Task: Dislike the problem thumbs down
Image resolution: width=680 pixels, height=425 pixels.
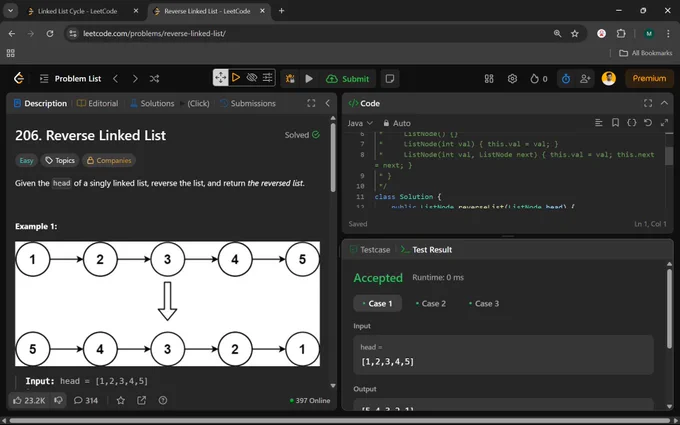Action: (58, 400)
